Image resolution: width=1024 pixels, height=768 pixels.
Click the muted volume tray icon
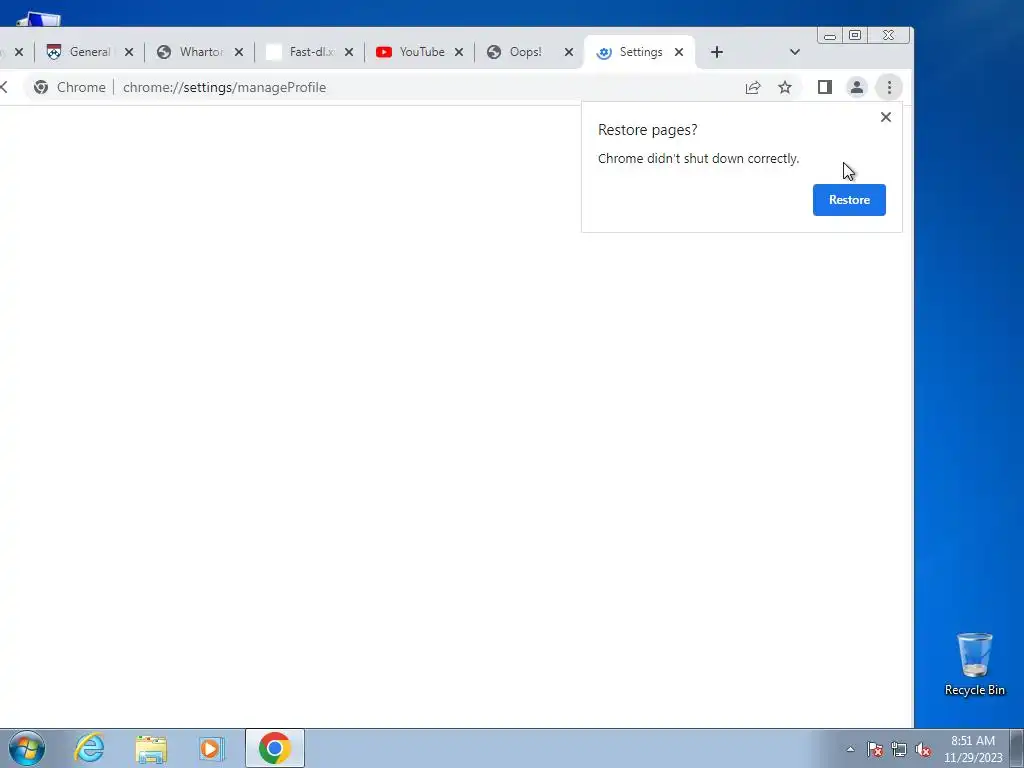(x=923, y=749)
